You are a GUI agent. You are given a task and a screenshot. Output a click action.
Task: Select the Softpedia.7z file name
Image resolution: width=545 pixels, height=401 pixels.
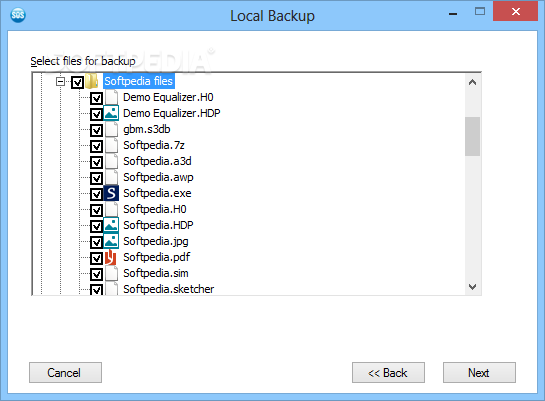point(154,145)
